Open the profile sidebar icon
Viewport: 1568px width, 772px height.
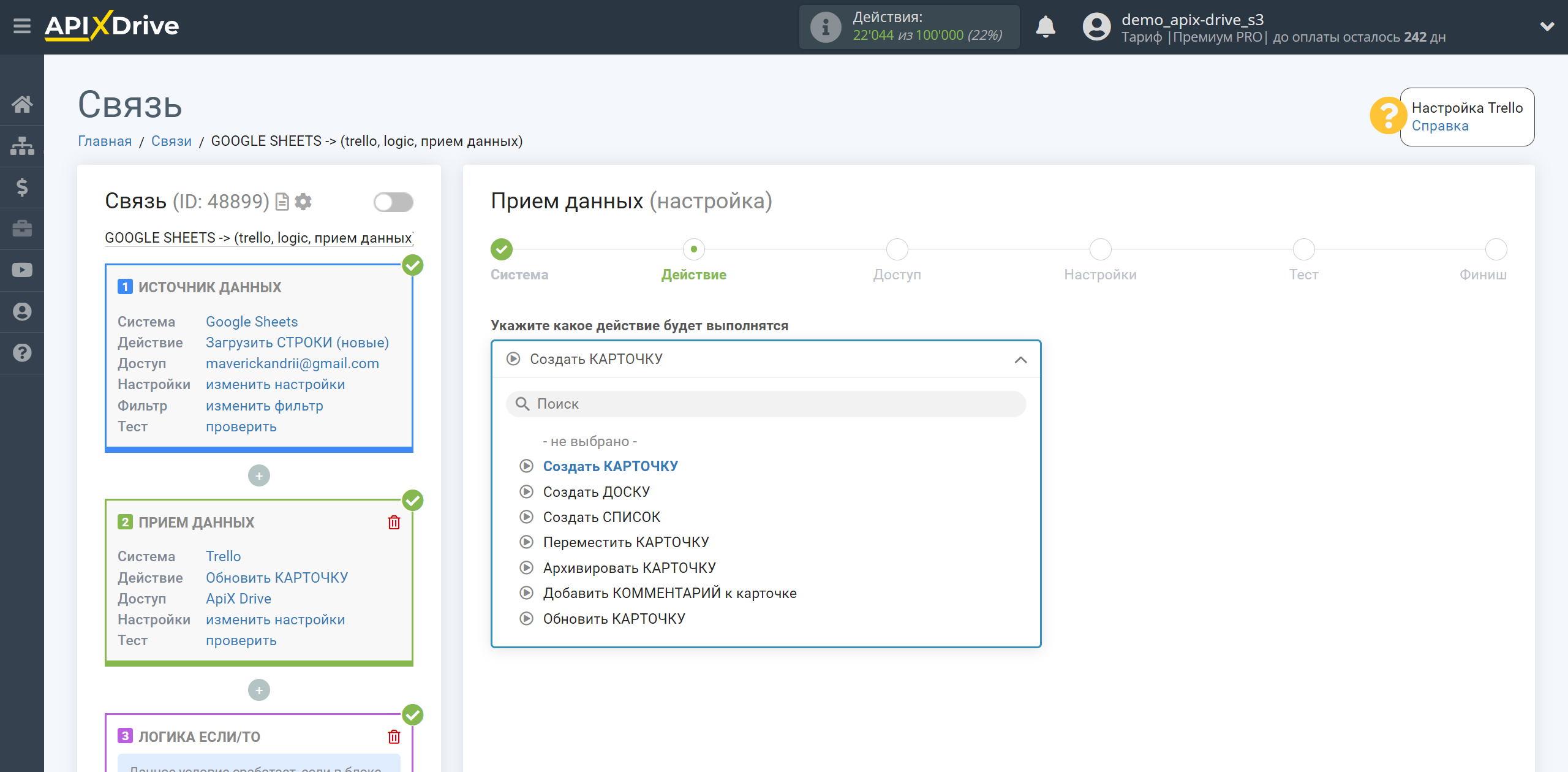pos(22,311)
